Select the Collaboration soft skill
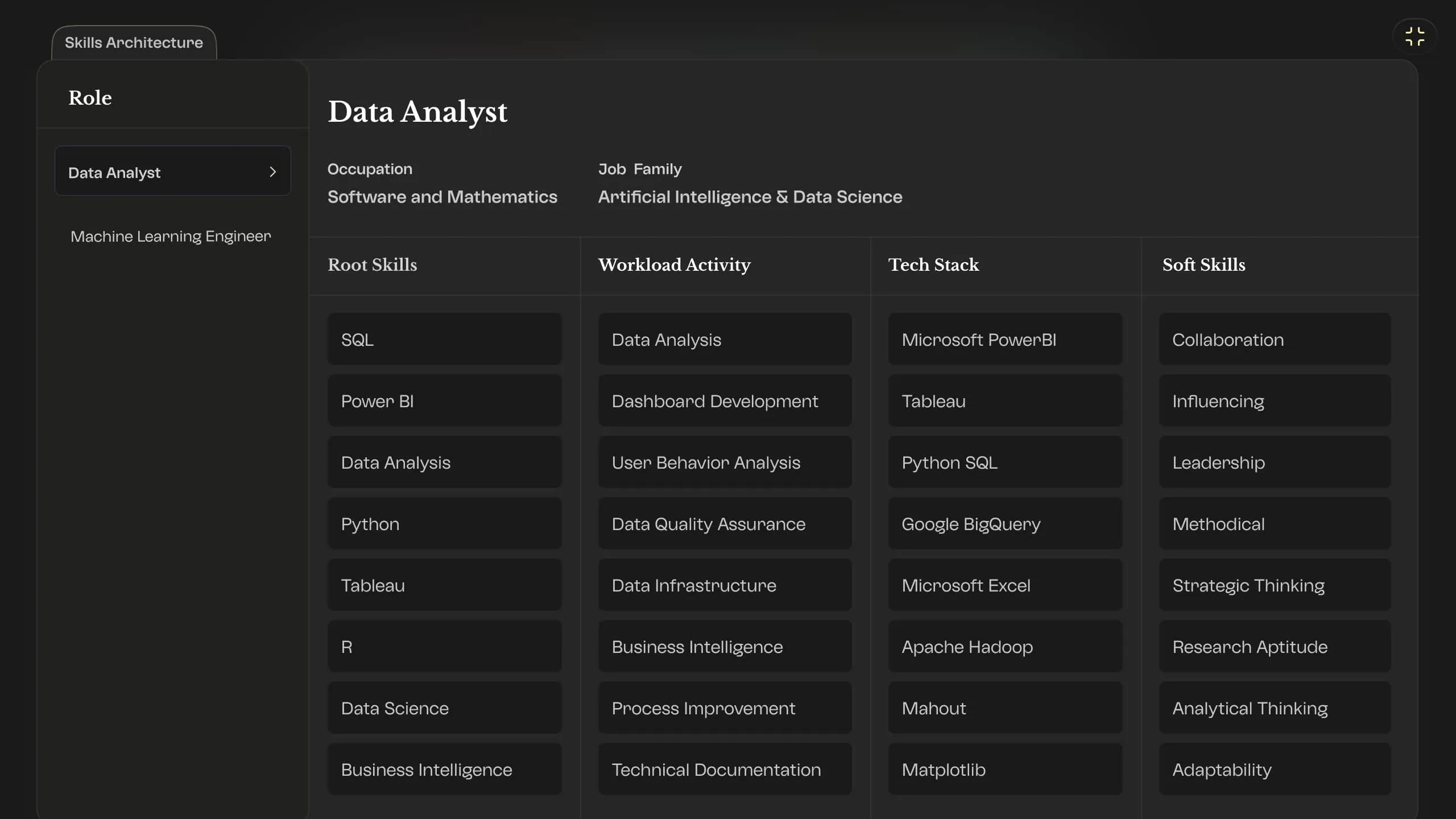 [x=1275, y=340]
